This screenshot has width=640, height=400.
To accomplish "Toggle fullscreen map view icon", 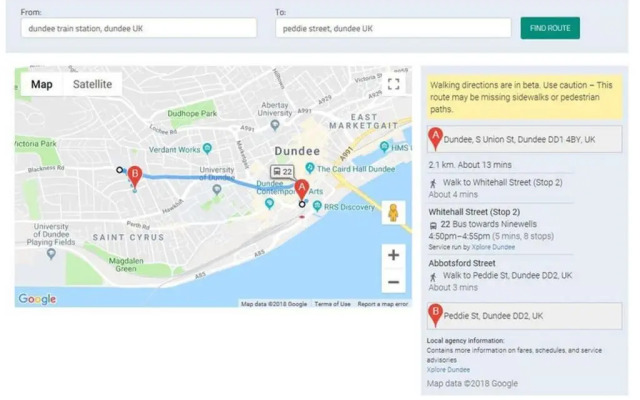I will [x=393, y=84].
